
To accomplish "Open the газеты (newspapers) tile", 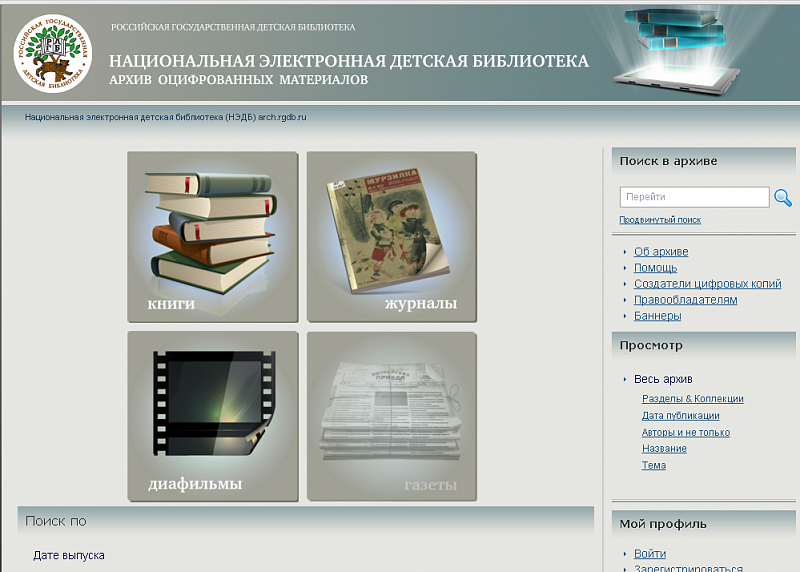I will click(392, 416).
